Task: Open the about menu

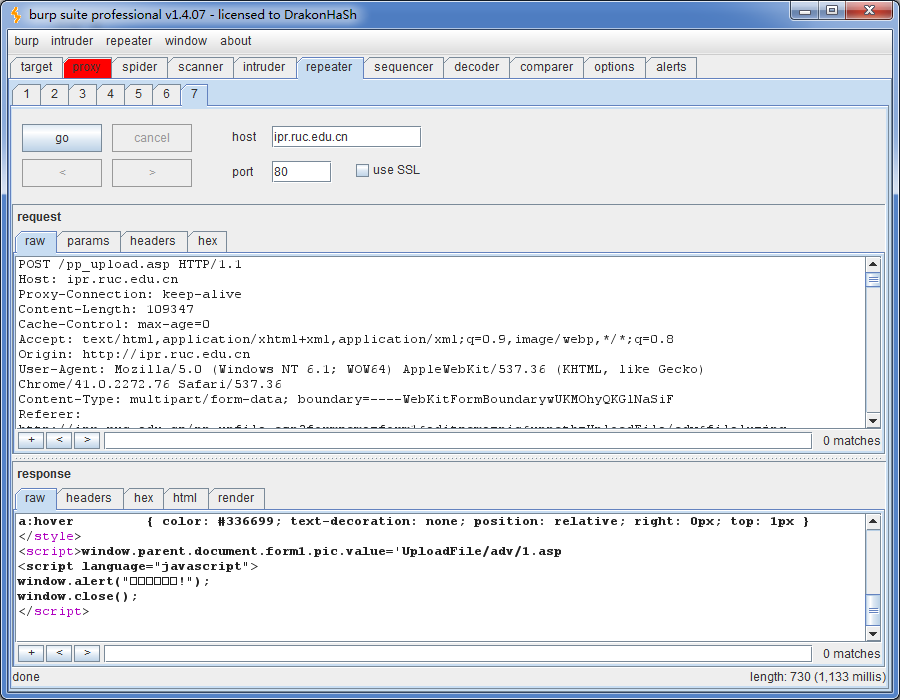Action: tap(235, 41)
